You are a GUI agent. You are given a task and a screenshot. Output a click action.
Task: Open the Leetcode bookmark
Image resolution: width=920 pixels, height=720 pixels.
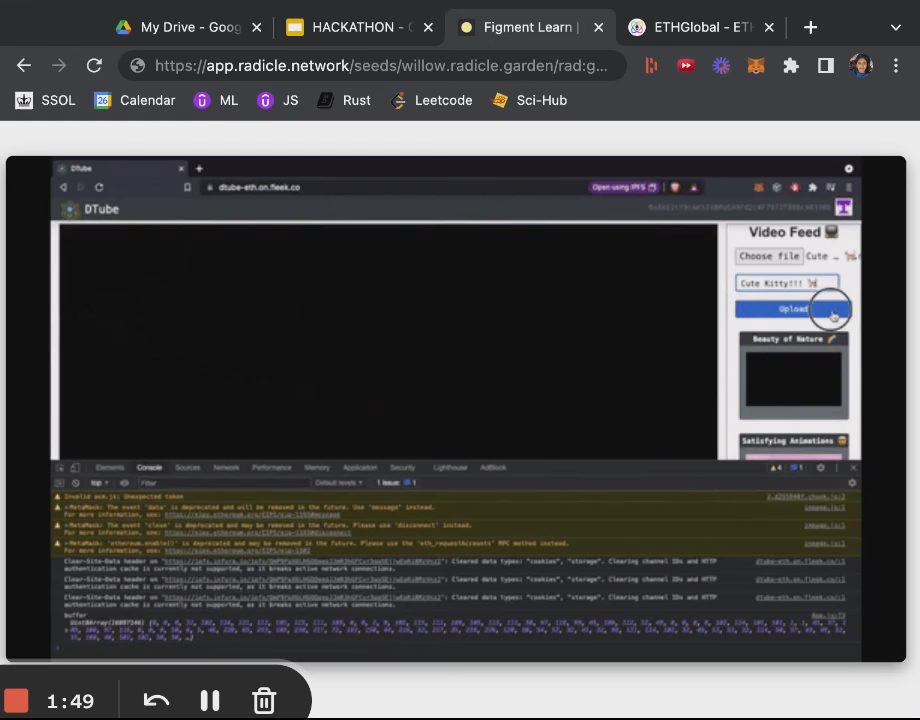[431, 100]
